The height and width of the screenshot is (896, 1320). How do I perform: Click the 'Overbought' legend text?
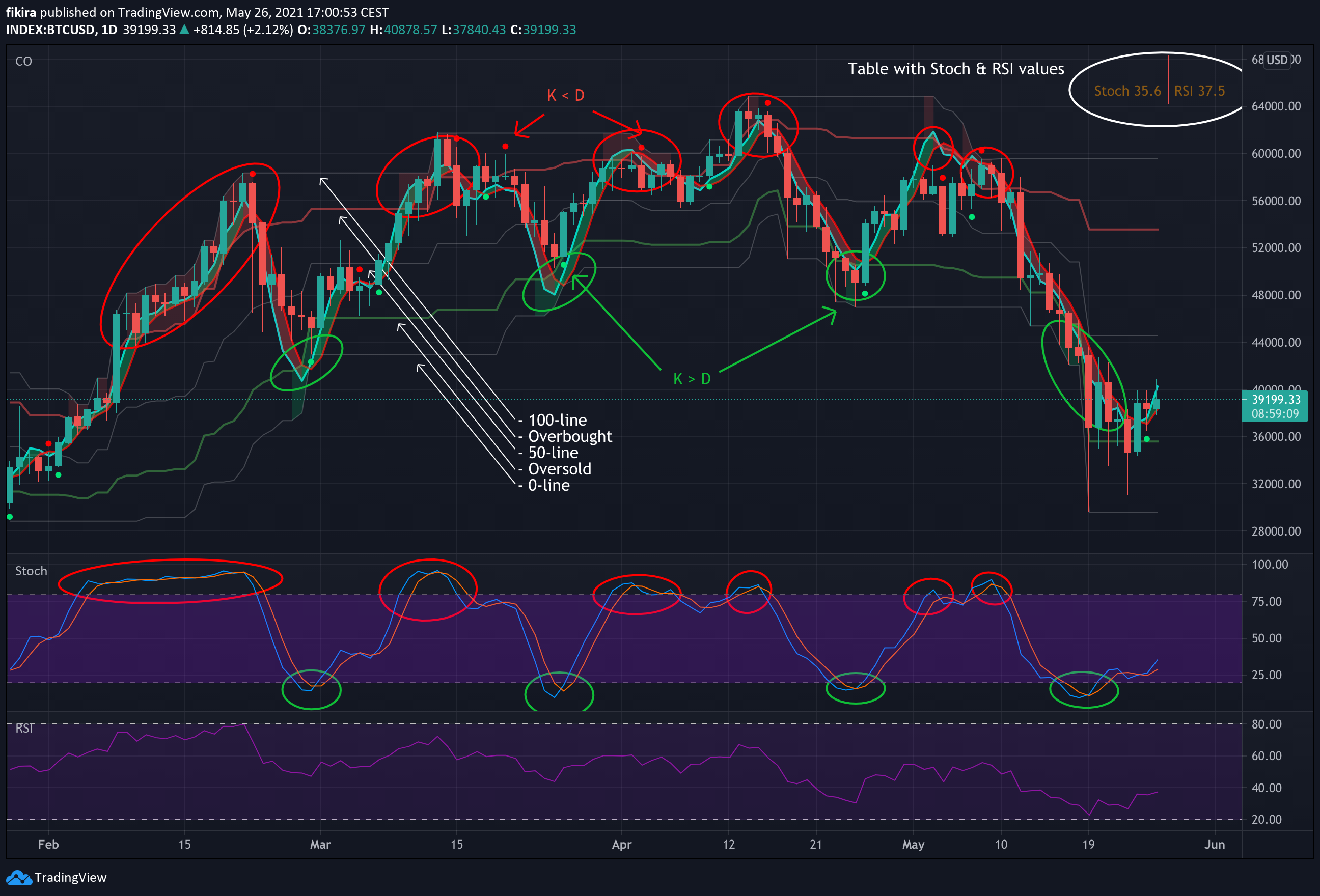pyautogui.click(x=570, y=436)
